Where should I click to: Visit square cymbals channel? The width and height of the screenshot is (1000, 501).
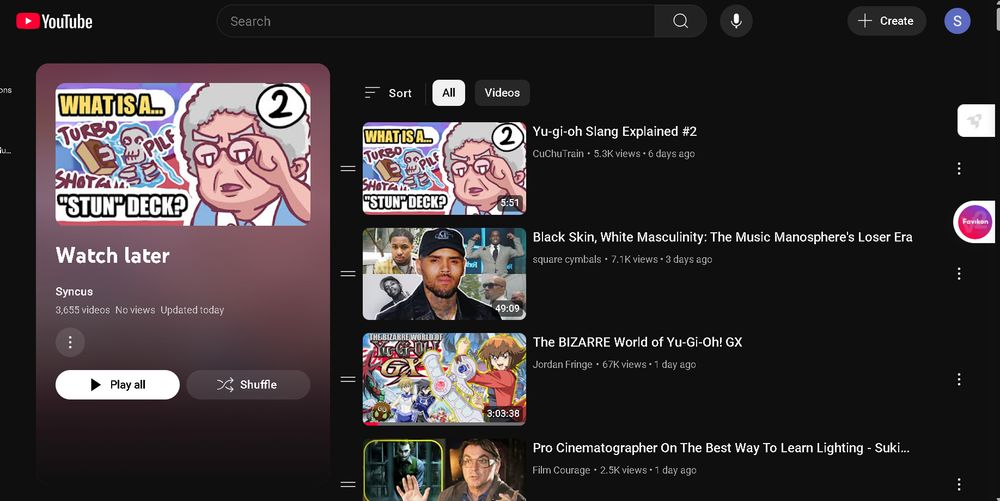[x=567, y=259]
